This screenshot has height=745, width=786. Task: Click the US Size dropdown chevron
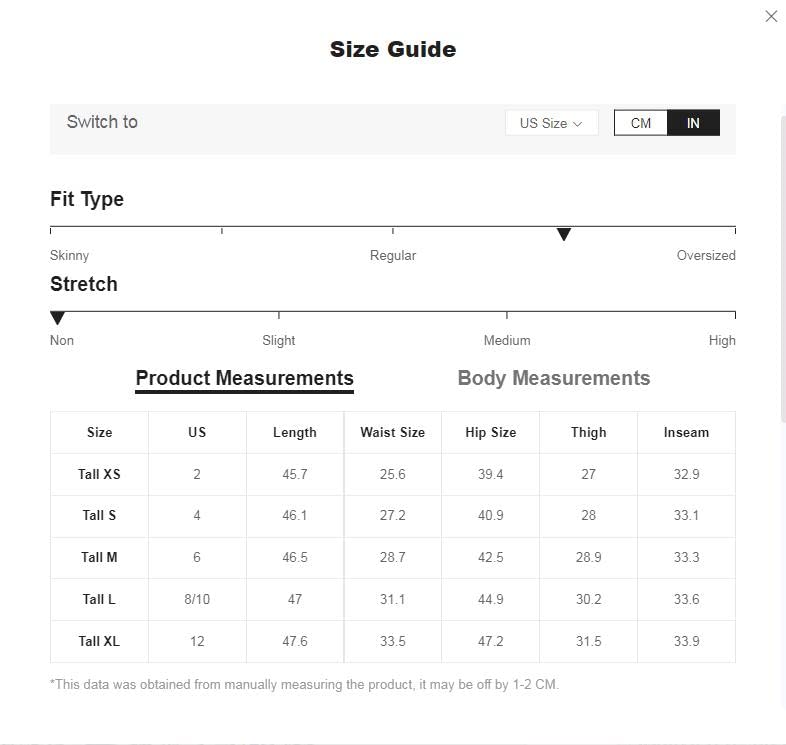tap(578, 124)
